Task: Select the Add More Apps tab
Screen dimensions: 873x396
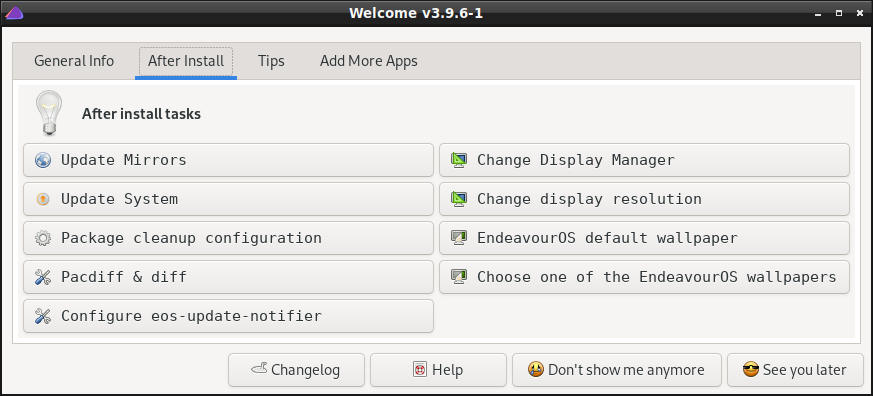Action: click(369, 61)
